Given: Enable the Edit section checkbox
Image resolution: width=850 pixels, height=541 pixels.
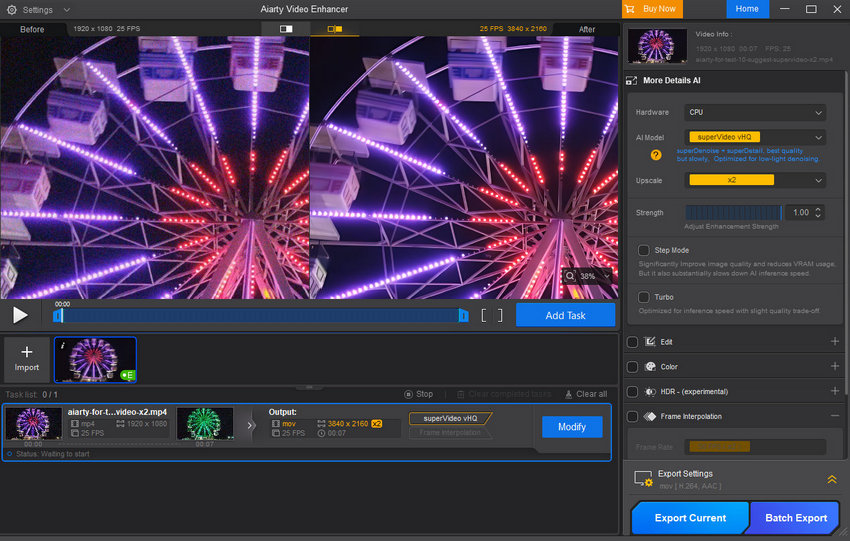Looking at the screenshot, I should [632, 342].
